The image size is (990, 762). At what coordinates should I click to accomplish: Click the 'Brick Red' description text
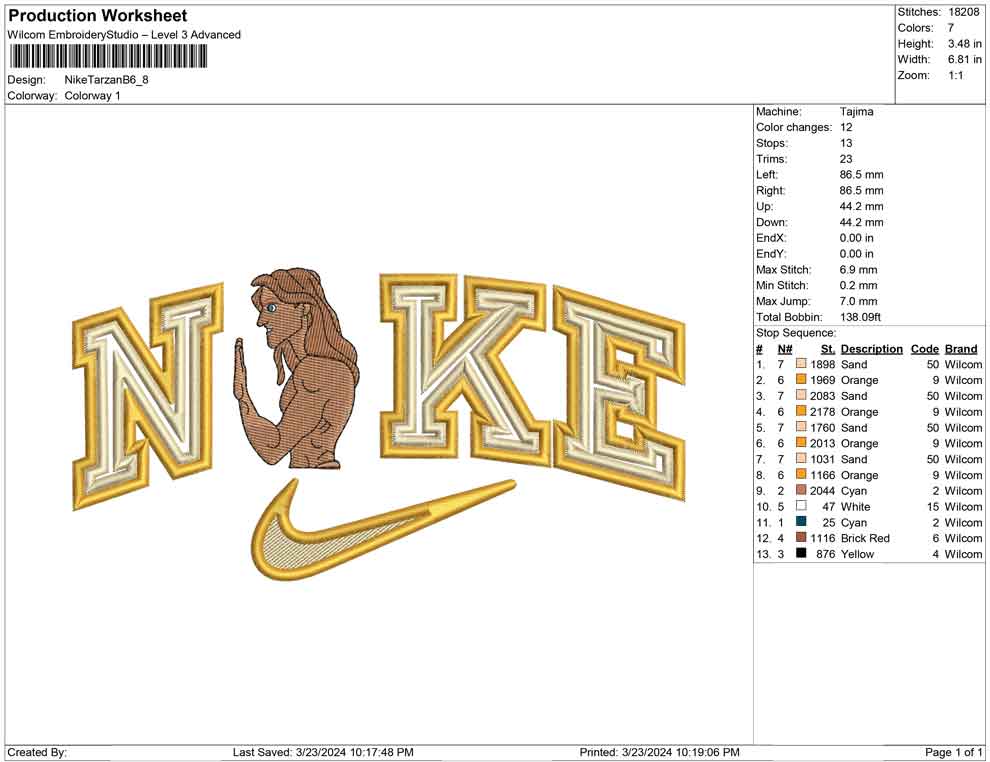click(865, 538)
